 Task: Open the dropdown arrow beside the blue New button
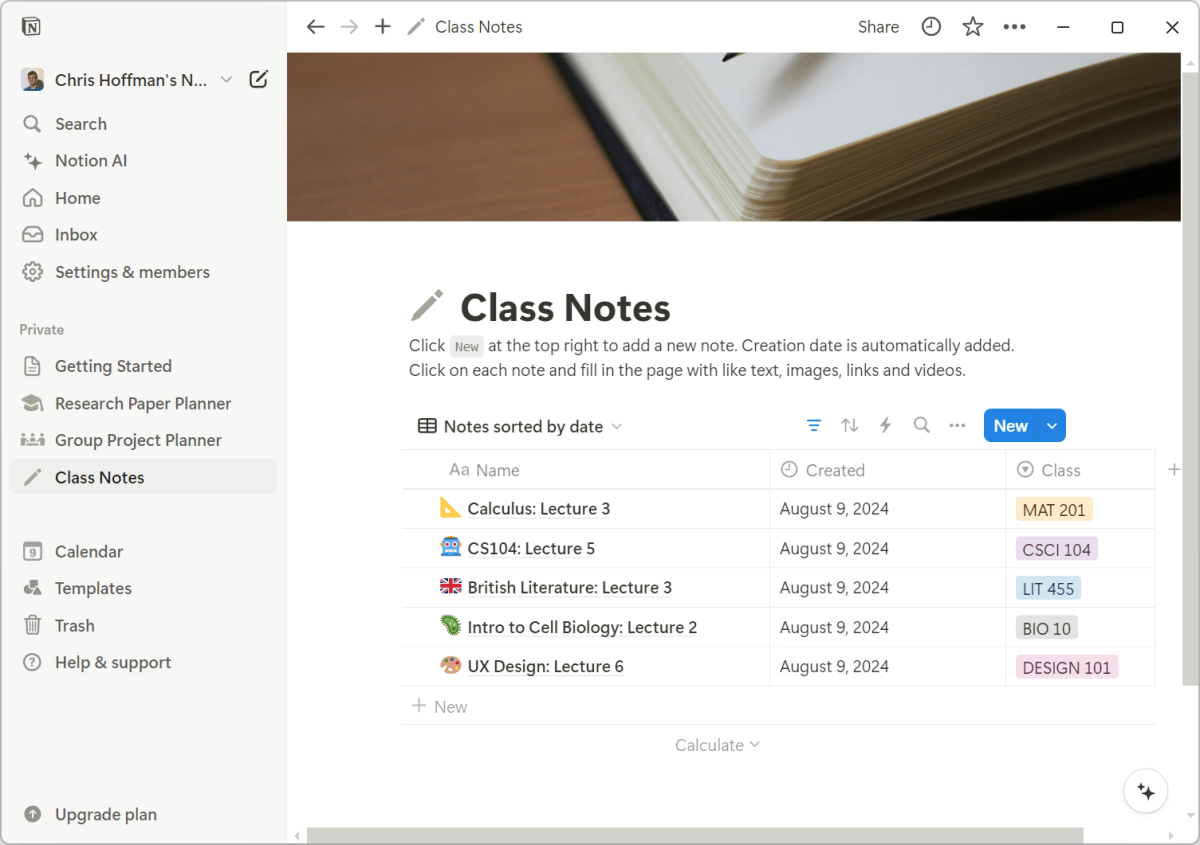[1052, 426]
